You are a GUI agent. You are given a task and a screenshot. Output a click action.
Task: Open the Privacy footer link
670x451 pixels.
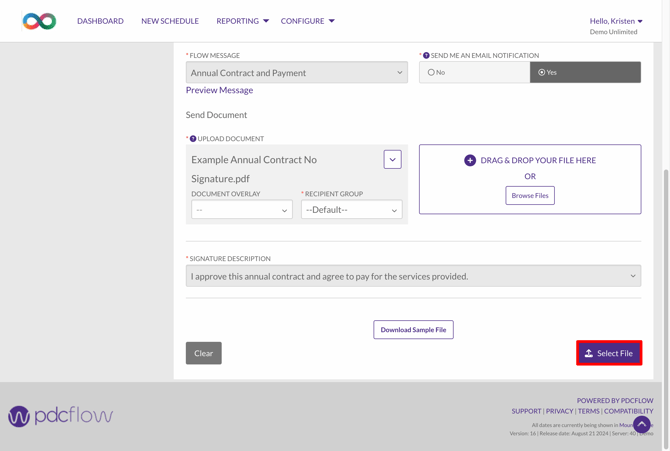pyautogui.click(x=559, y=411)
